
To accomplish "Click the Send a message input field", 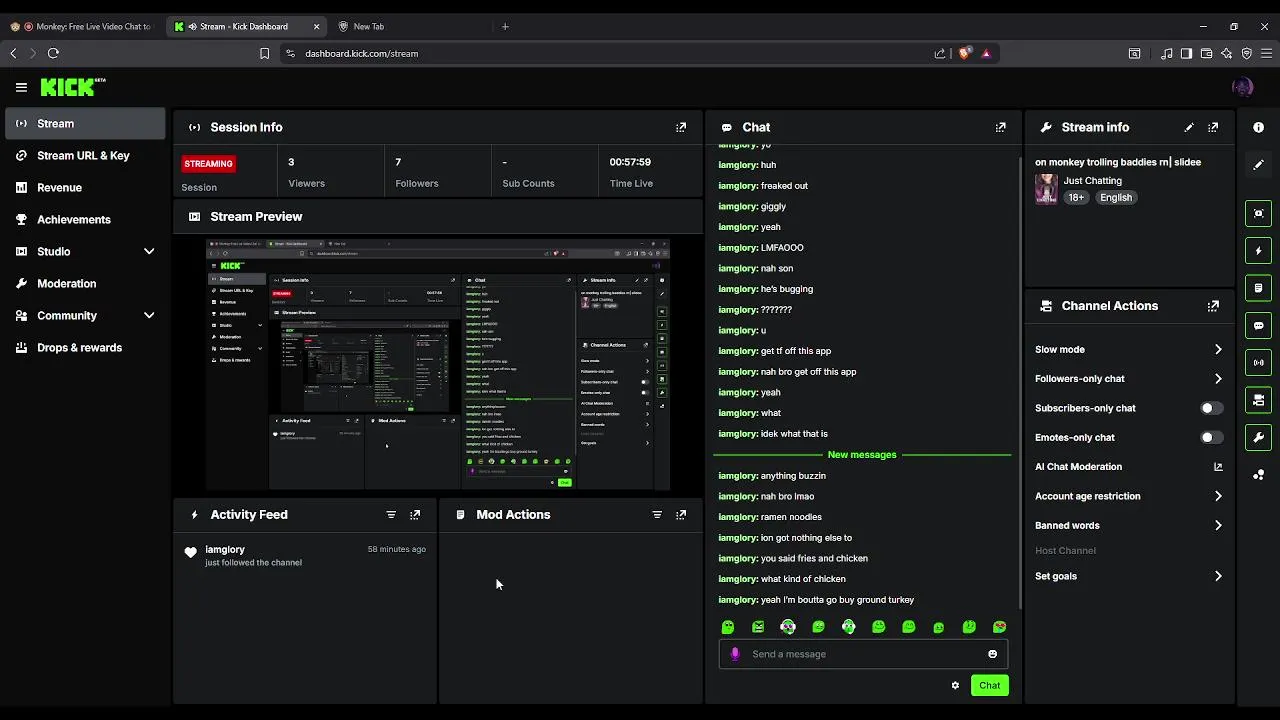I will 864,654.
